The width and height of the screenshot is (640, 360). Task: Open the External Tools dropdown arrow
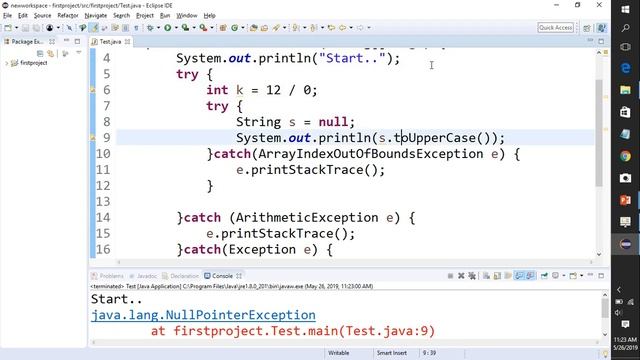pos(212,28)
